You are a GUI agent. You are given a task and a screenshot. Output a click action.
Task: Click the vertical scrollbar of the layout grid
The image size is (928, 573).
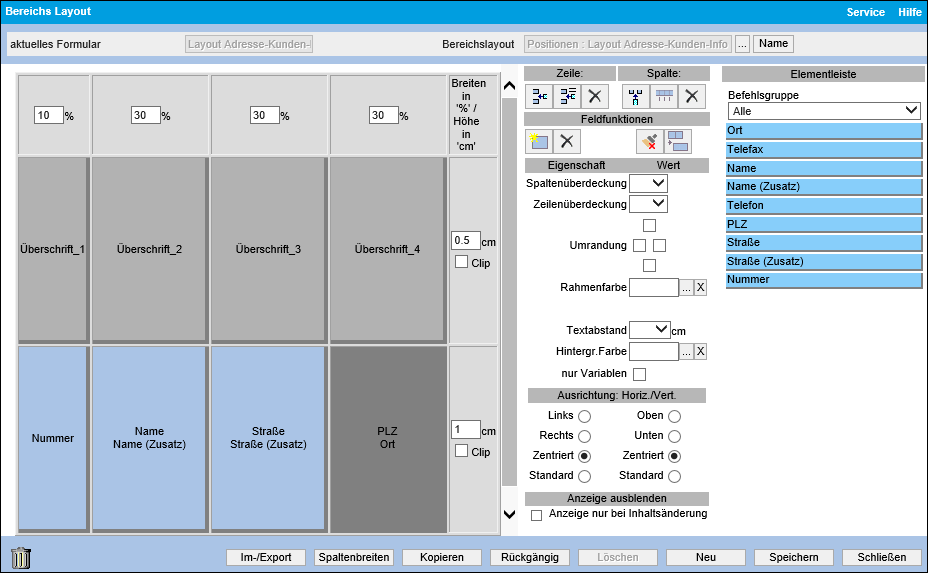pyautogui.click(x=509, y=292)
